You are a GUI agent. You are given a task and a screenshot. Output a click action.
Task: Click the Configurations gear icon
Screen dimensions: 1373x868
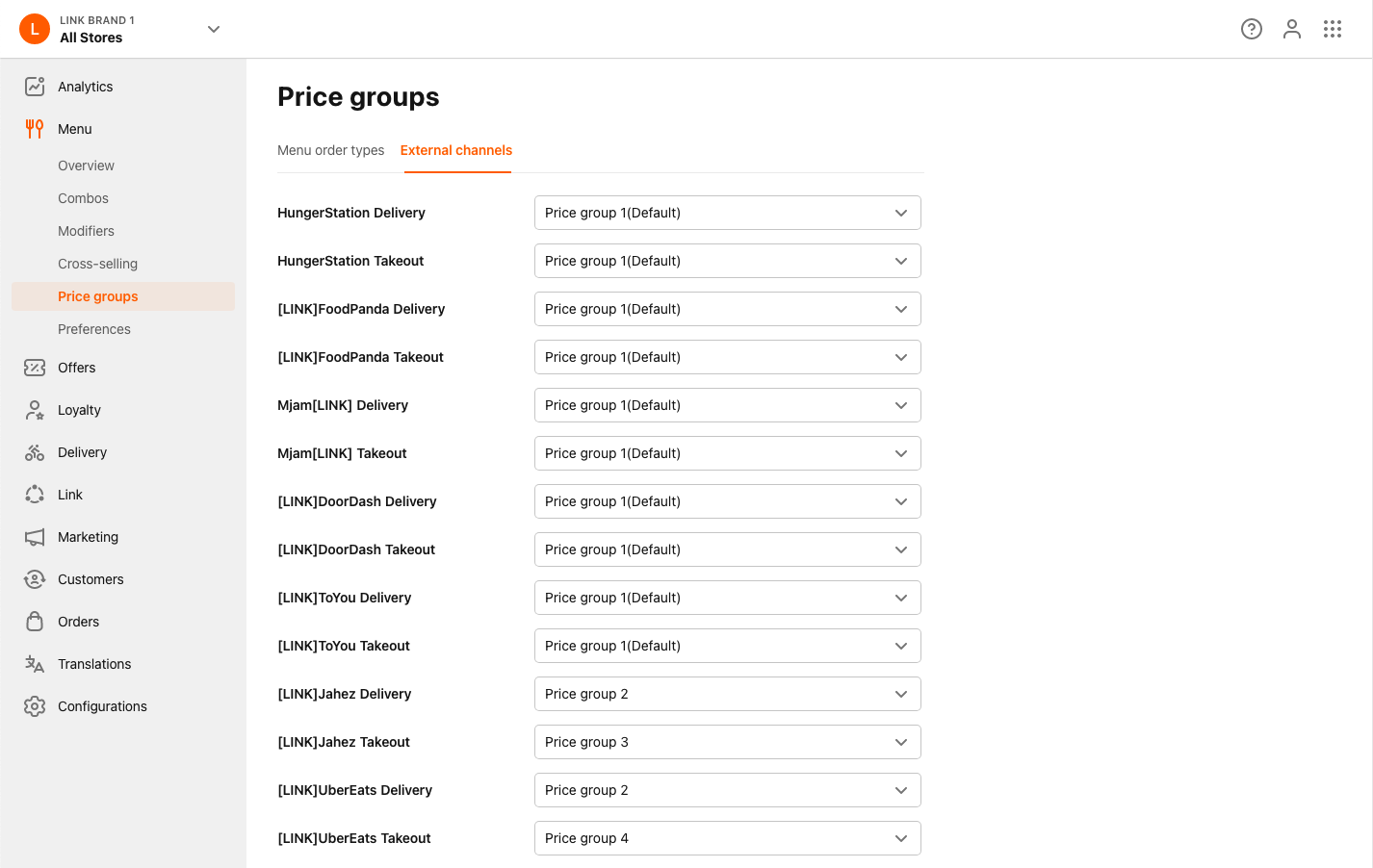point(35,706)
